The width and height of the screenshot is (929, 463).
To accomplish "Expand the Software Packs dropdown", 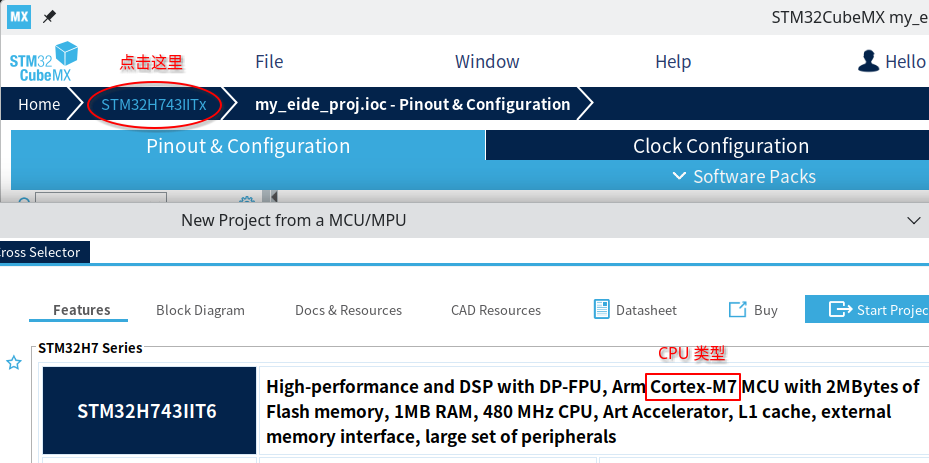I will [745, 176].
